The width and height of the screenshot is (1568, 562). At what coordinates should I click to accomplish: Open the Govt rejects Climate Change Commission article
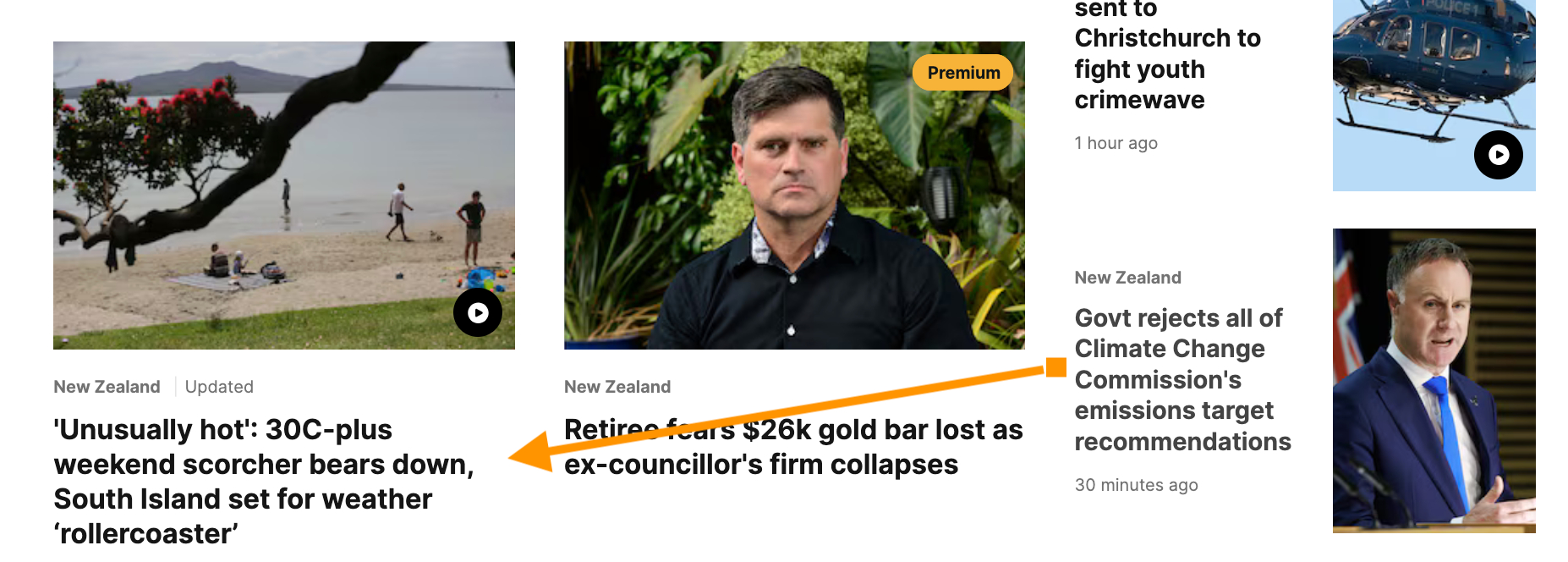(1181, 379)
